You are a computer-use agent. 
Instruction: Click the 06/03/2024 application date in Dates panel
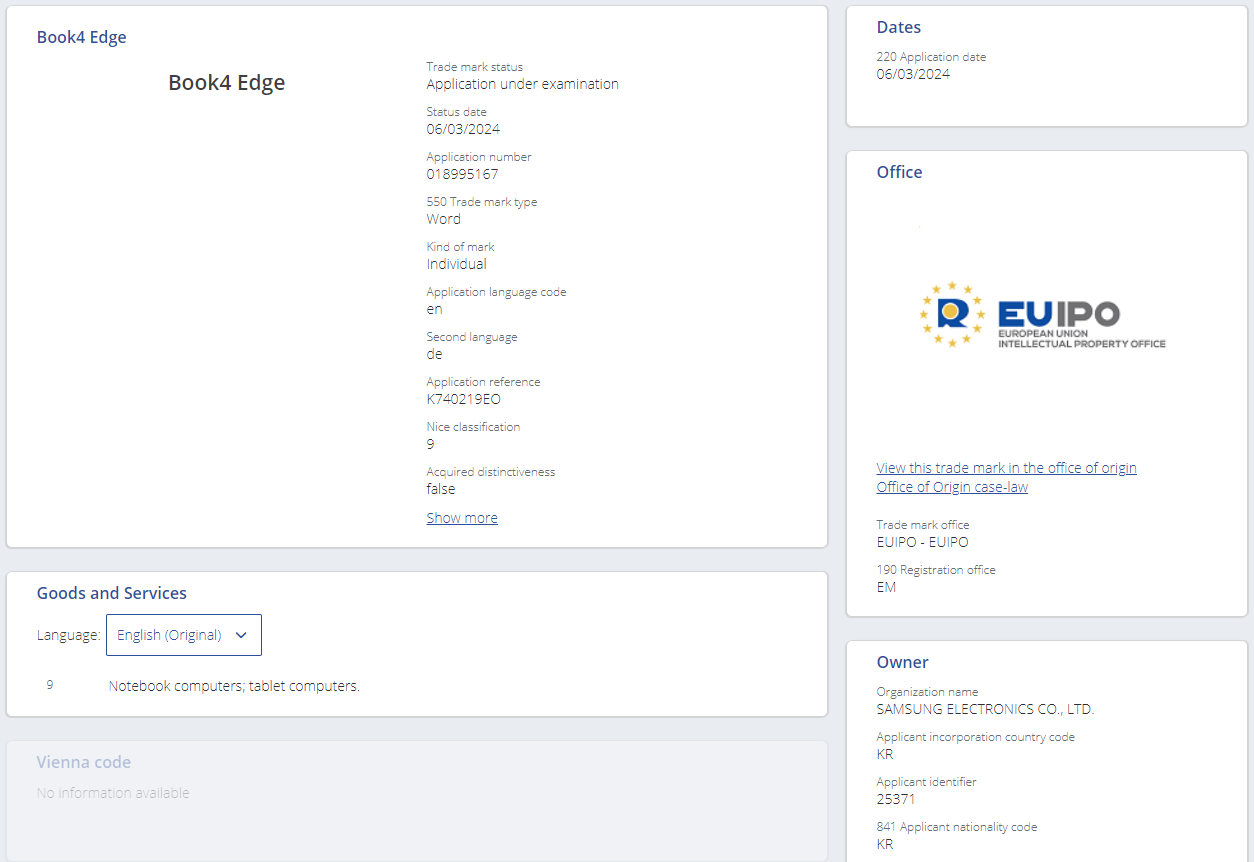pos(913,74)
